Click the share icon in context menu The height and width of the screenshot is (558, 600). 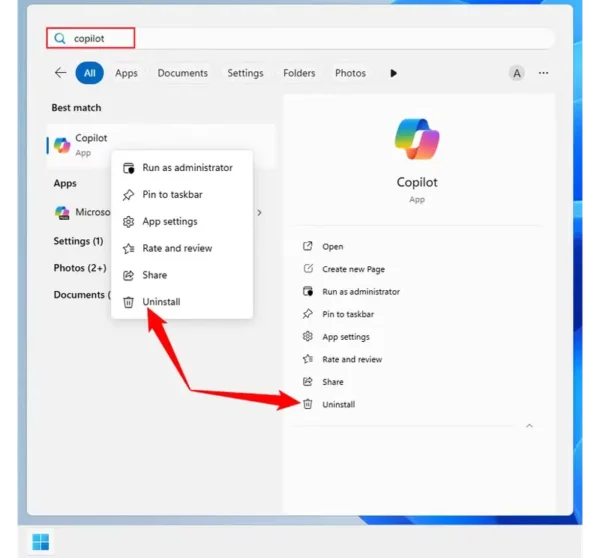(x=129, y=275)
